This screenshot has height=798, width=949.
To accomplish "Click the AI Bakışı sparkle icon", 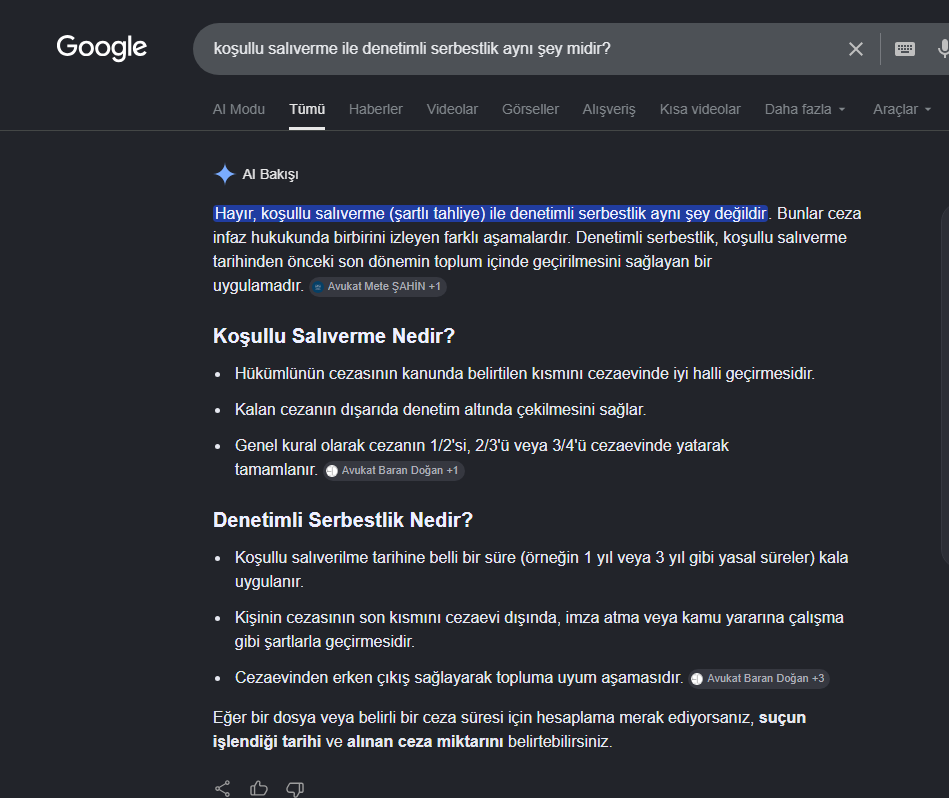I will (x=225, y=174).
